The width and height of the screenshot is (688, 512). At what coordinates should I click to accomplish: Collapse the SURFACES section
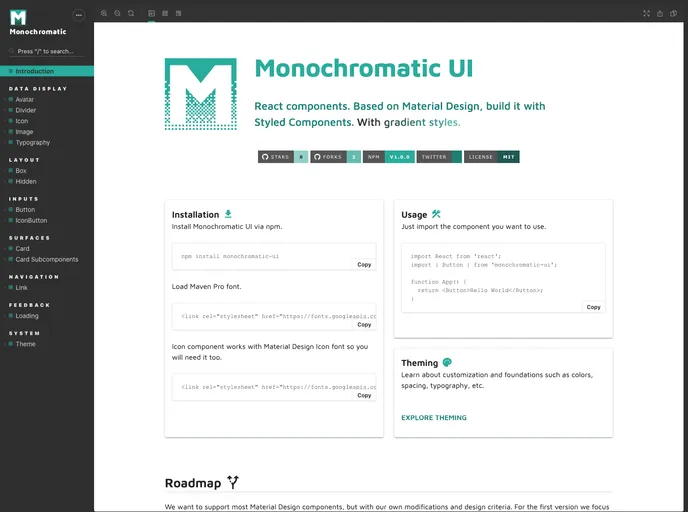[29, 238]
